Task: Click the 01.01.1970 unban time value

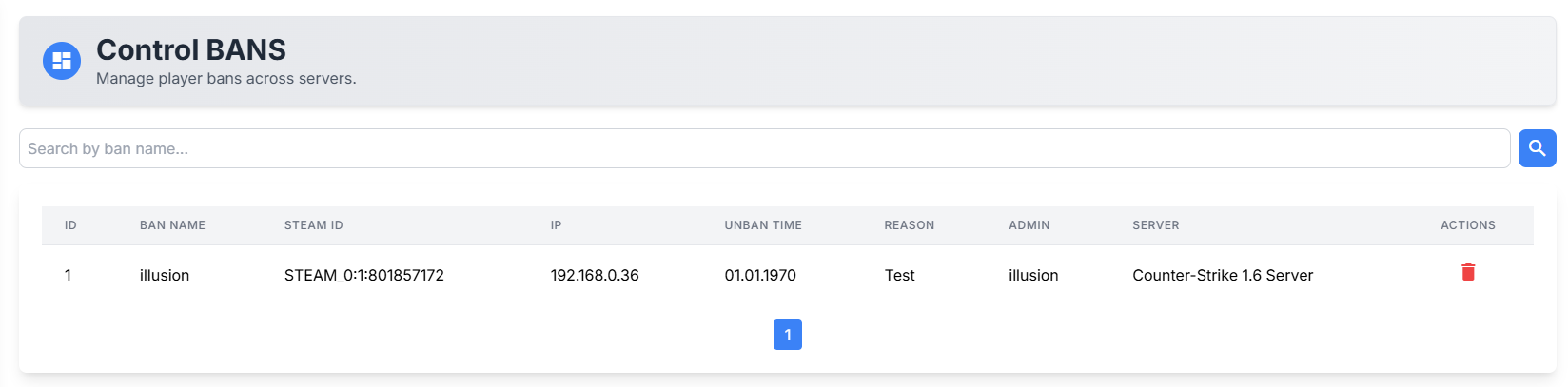Action: pos(759,275)
